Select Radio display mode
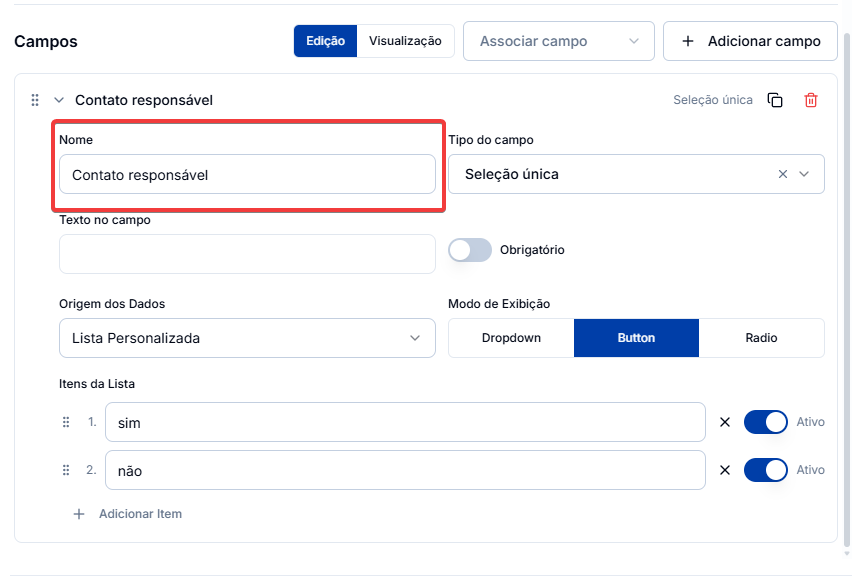867x576 pixels. [761, 338]
